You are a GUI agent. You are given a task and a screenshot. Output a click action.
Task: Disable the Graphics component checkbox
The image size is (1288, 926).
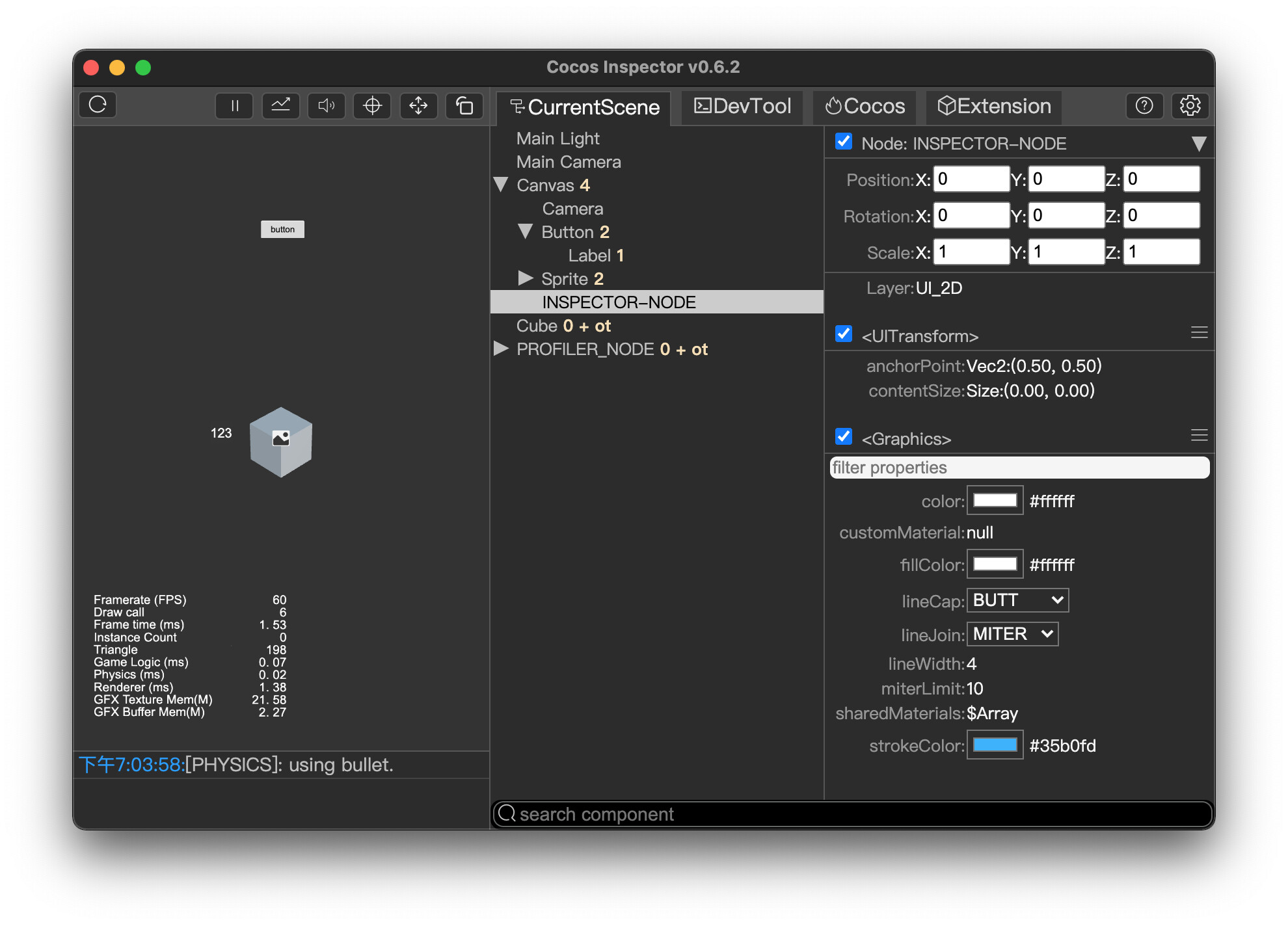coord(844,436)
